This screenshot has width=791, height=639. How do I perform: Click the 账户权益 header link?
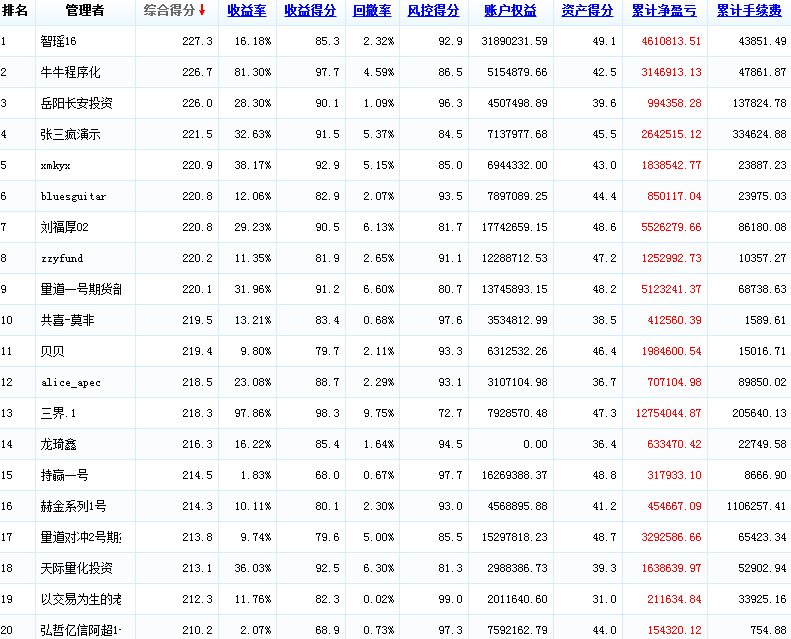tap(510, 11)
